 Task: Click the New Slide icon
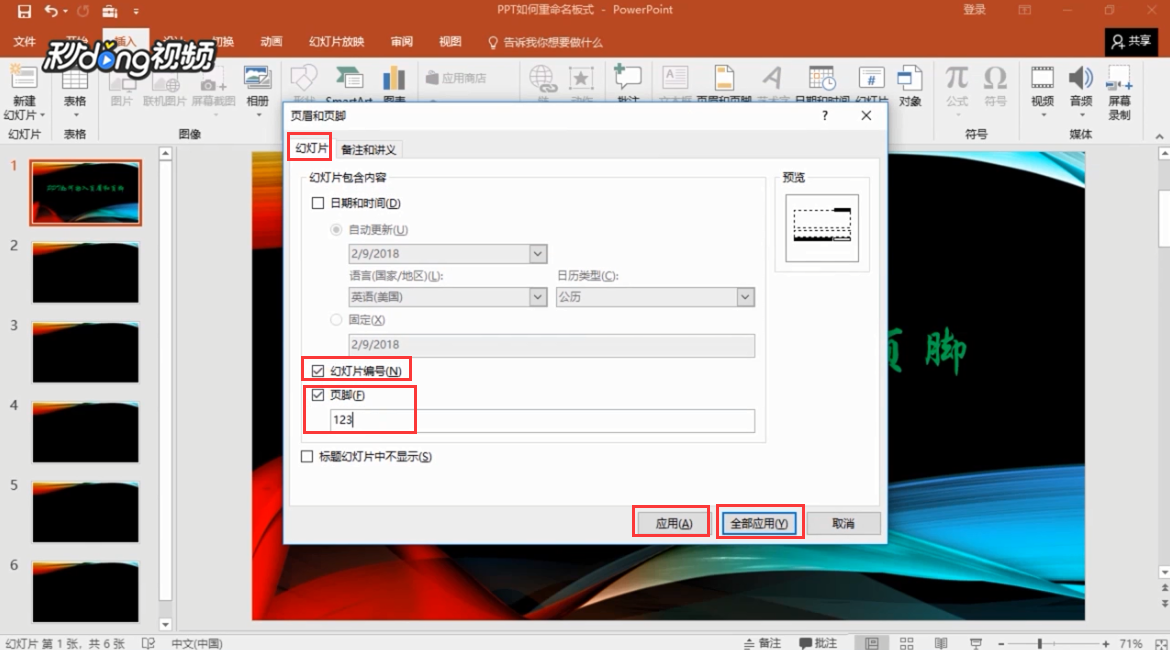point(24,78)
